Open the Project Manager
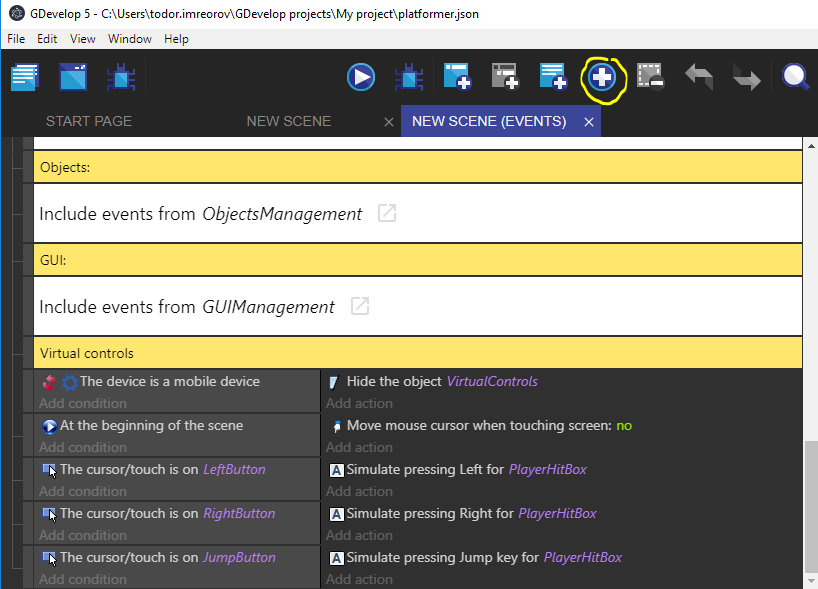This screenshot has height=589, width=818. click(x=24, y=76)
